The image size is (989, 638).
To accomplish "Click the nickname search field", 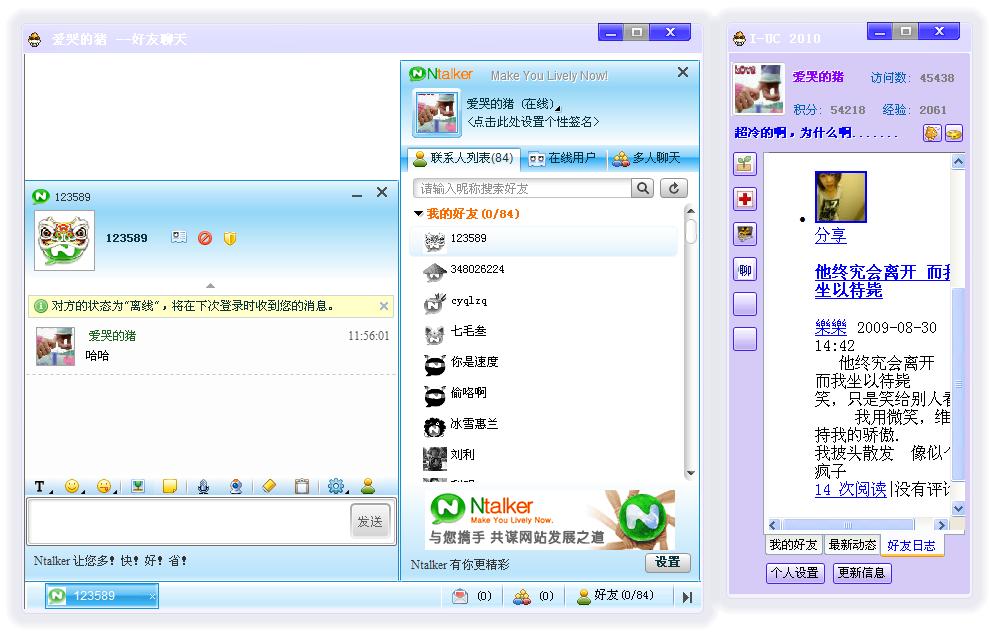I will click(x=522, y=188).
